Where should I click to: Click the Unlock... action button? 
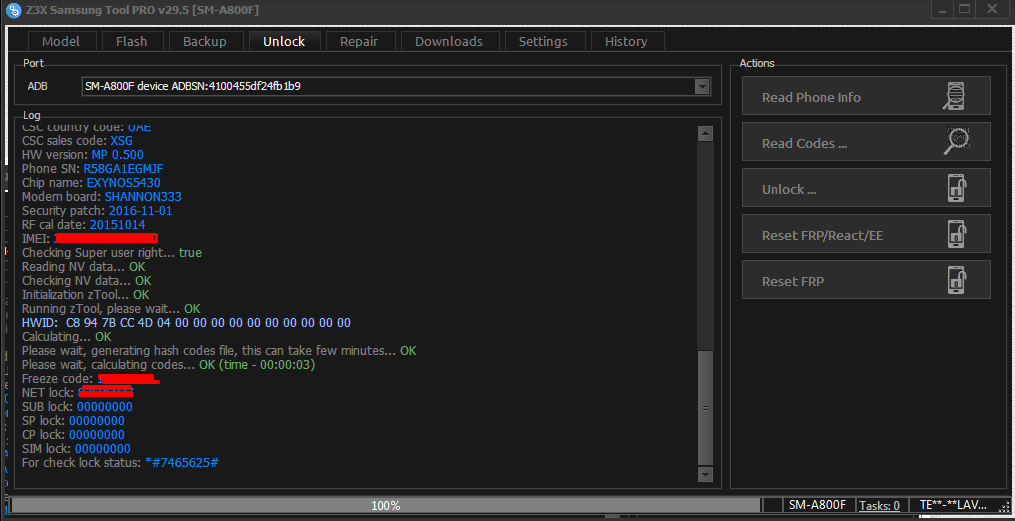(x=865, y=189)
